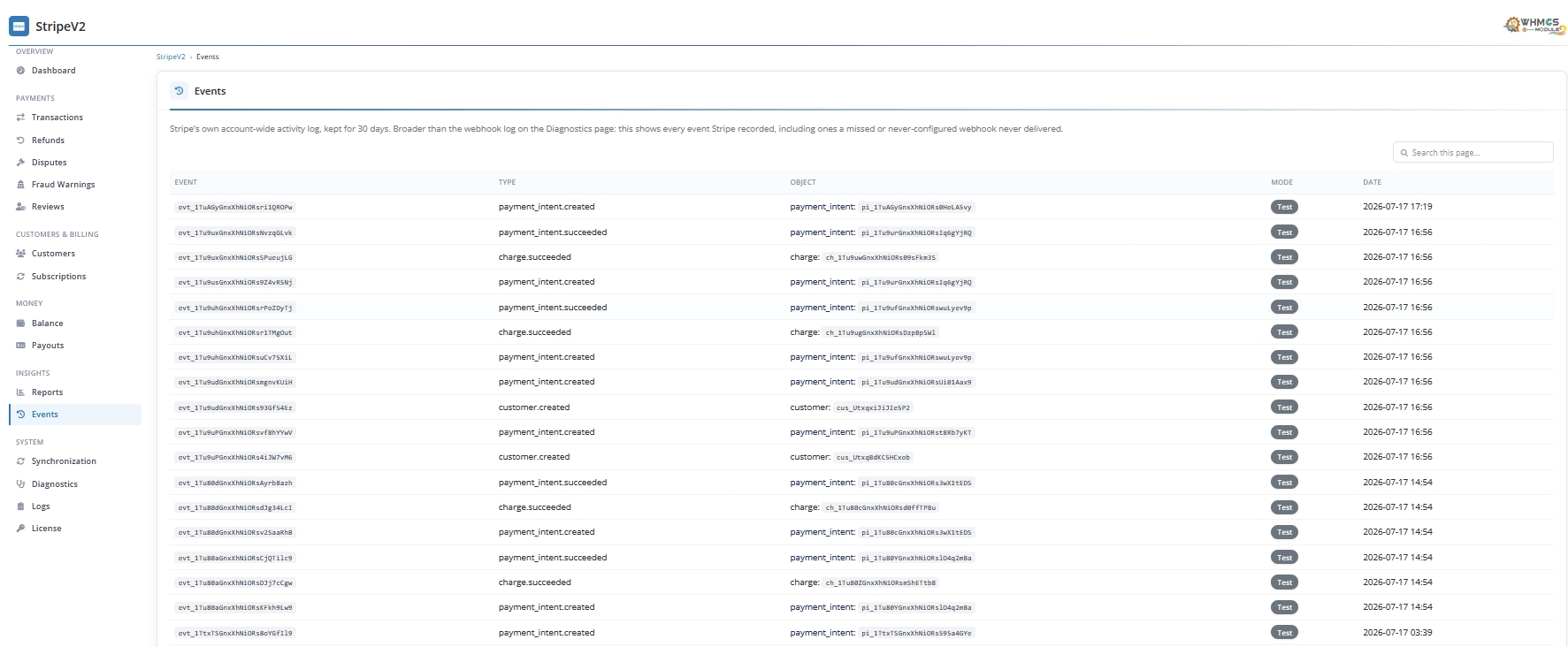Click event ID evt_1Tu9udGnxXhNiORs93Gf54Ez

[x=235, y=407]
